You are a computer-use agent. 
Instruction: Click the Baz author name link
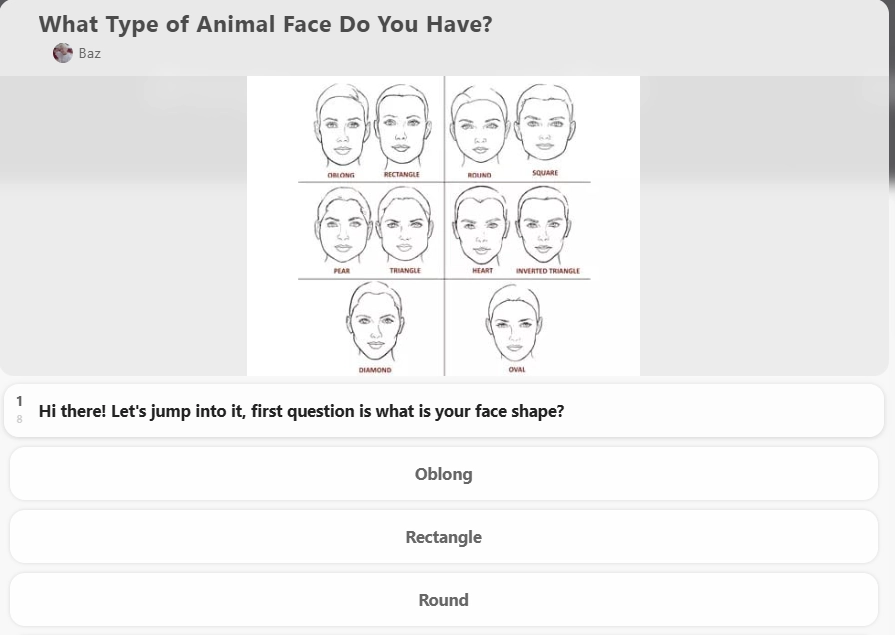88,53
